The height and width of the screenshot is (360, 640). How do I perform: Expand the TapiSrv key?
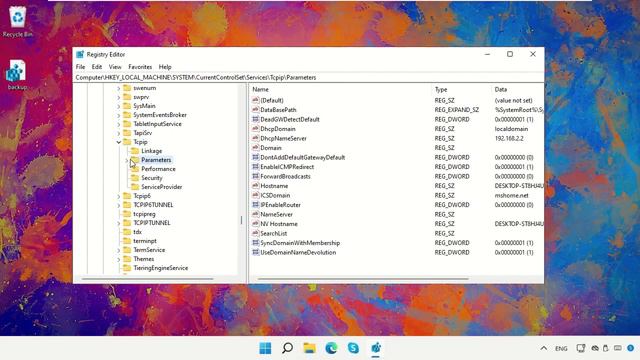click(x=119, y=133)
